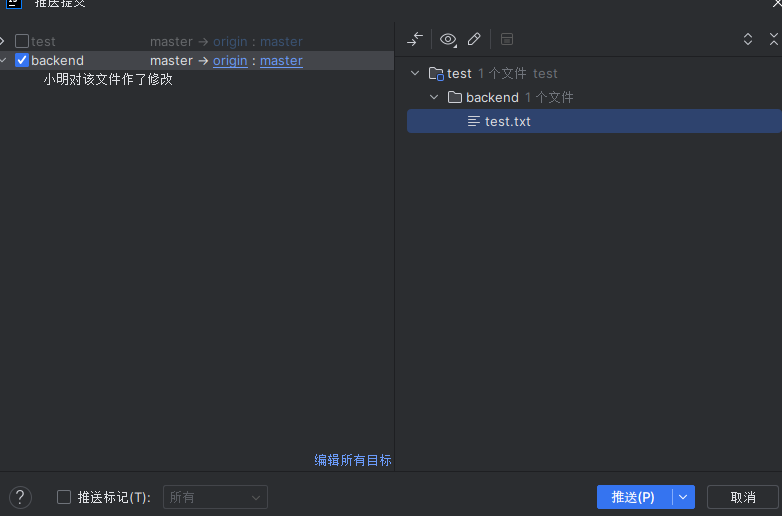Toggle the 推送标记(T) checkbox
The width and height of the screenshot is (782, 516).
pyautogui.click(x=64, y=497)
